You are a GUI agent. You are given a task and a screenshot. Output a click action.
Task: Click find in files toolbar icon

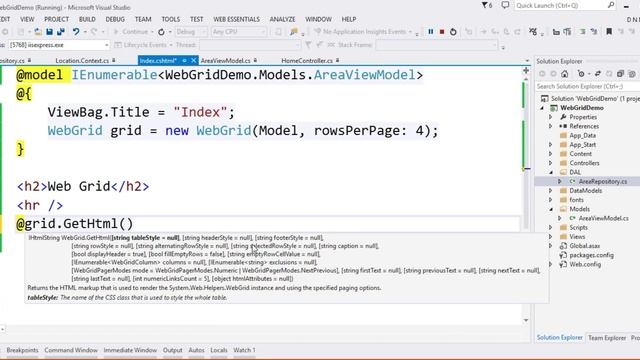pos(293,31)
